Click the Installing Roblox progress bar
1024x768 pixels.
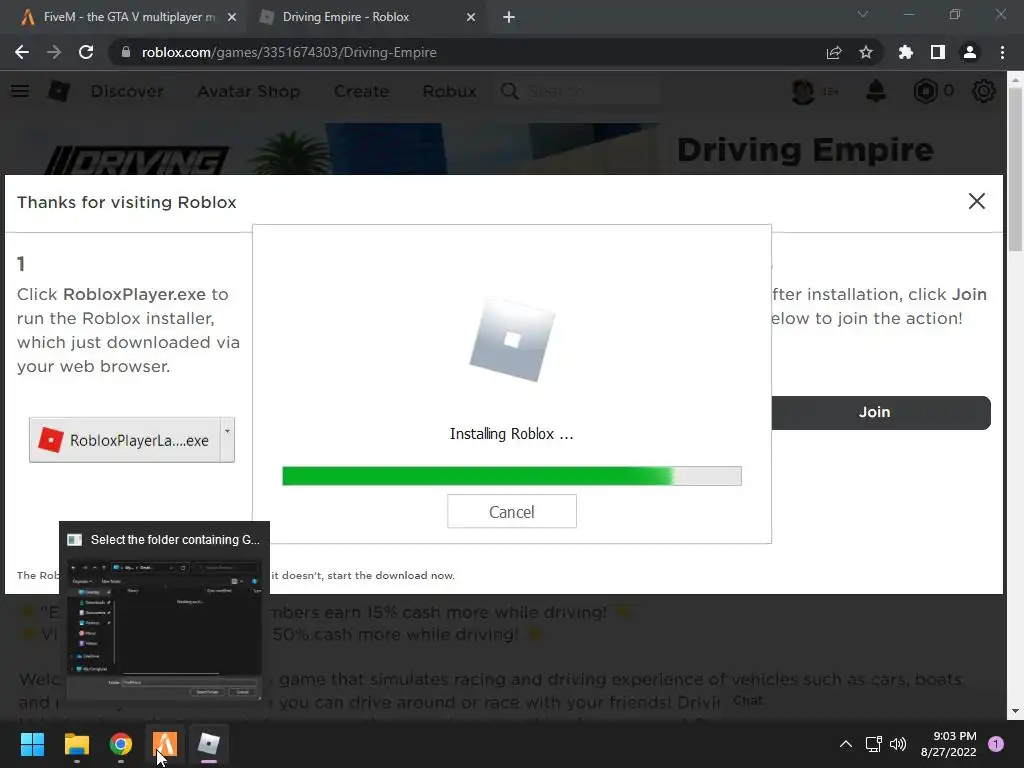click(512, 475)
